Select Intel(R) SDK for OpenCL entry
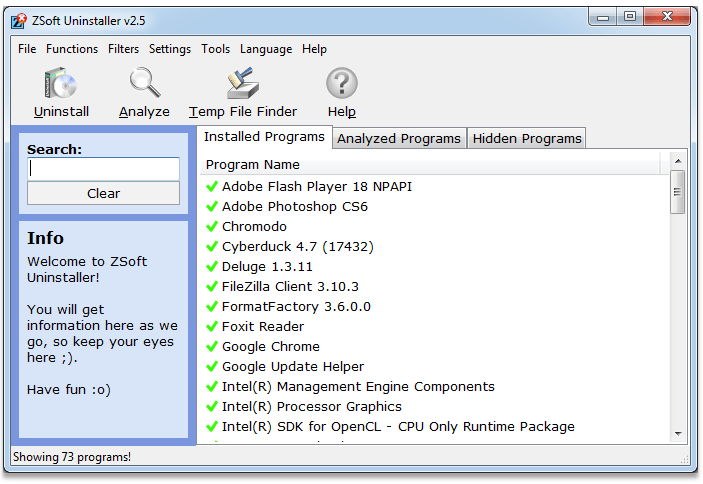 coord(398,426)
